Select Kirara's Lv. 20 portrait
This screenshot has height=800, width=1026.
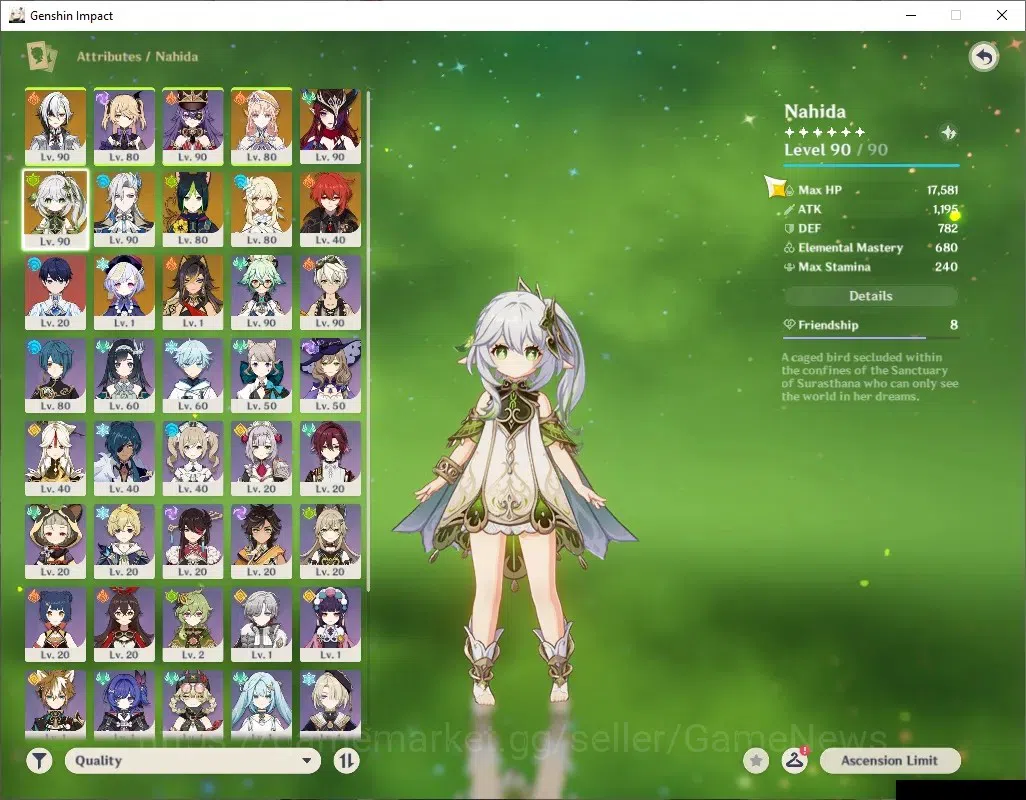point(330,541)
